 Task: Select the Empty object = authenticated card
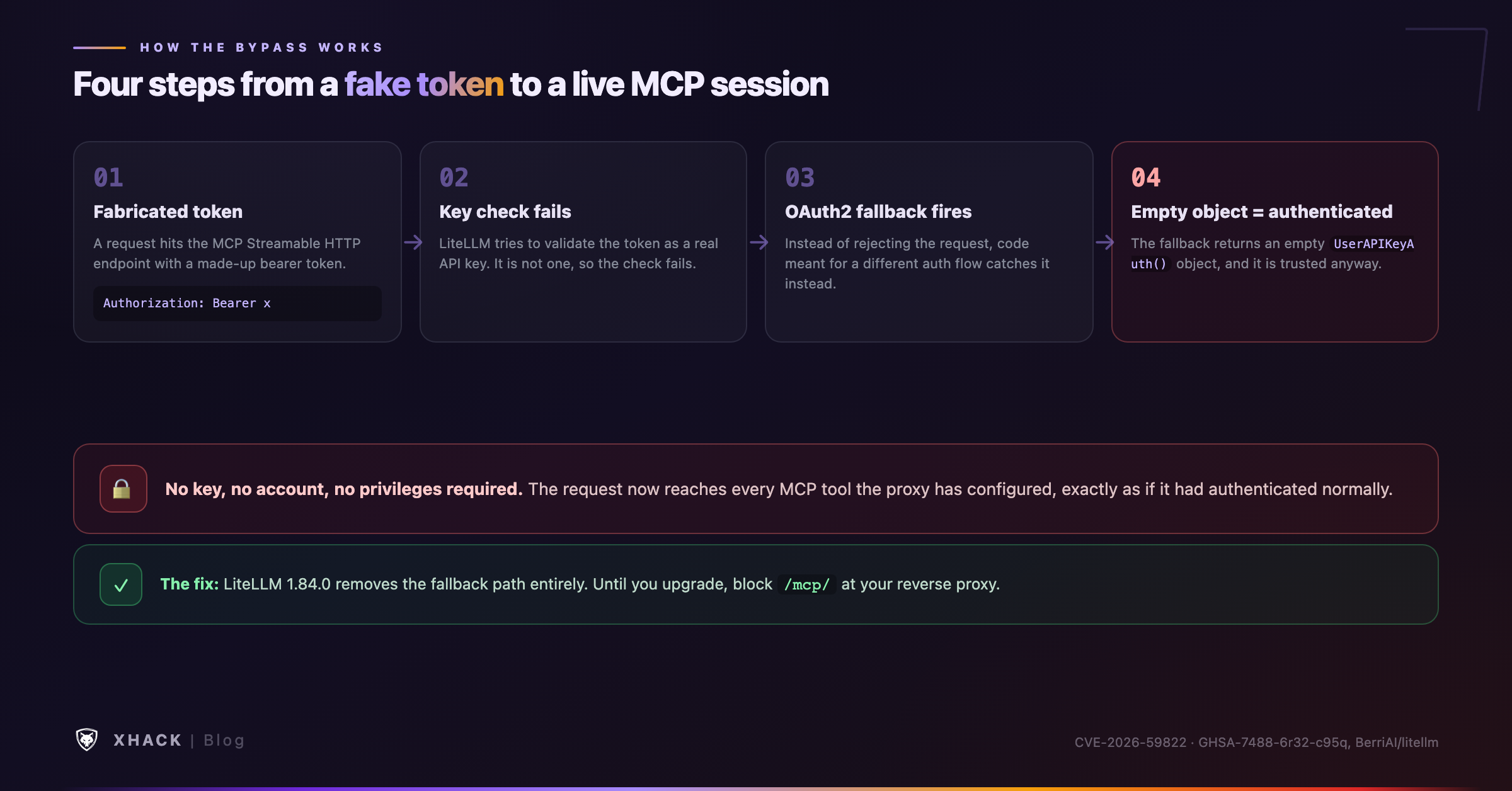(1275, 242)
